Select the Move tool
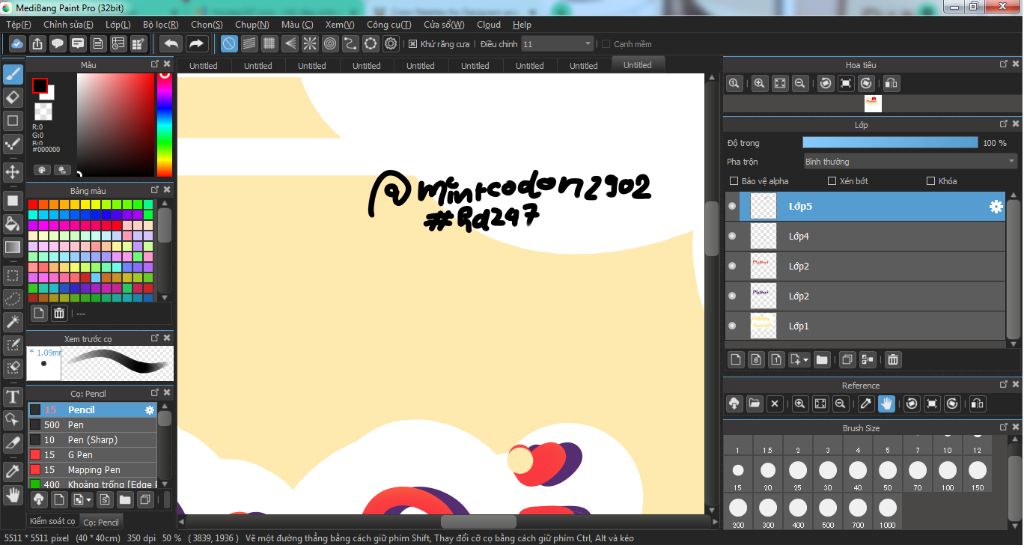This screenshot has width=1024, height=548. click(12, 172)
